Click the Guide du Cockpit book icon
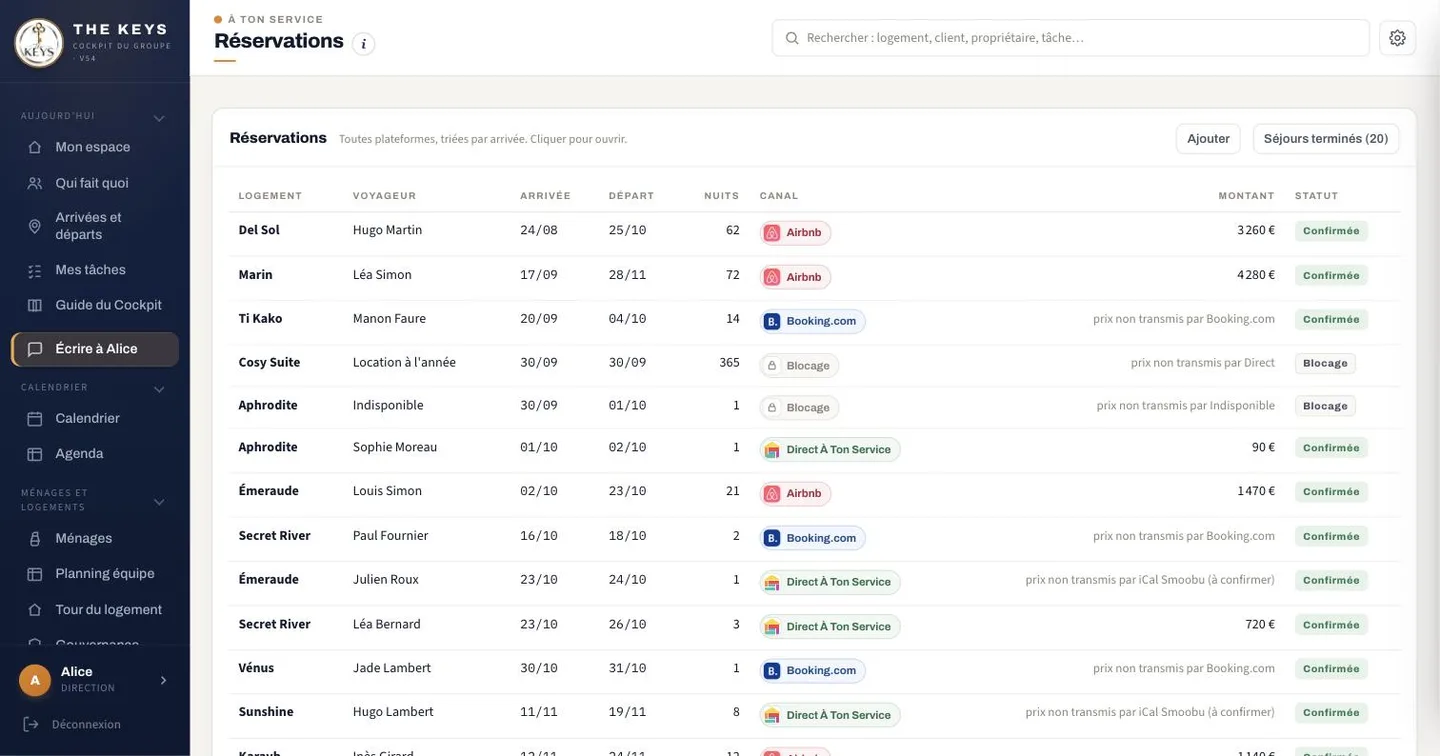Viewport: 1440px width, 756px height. coord(35,305)
